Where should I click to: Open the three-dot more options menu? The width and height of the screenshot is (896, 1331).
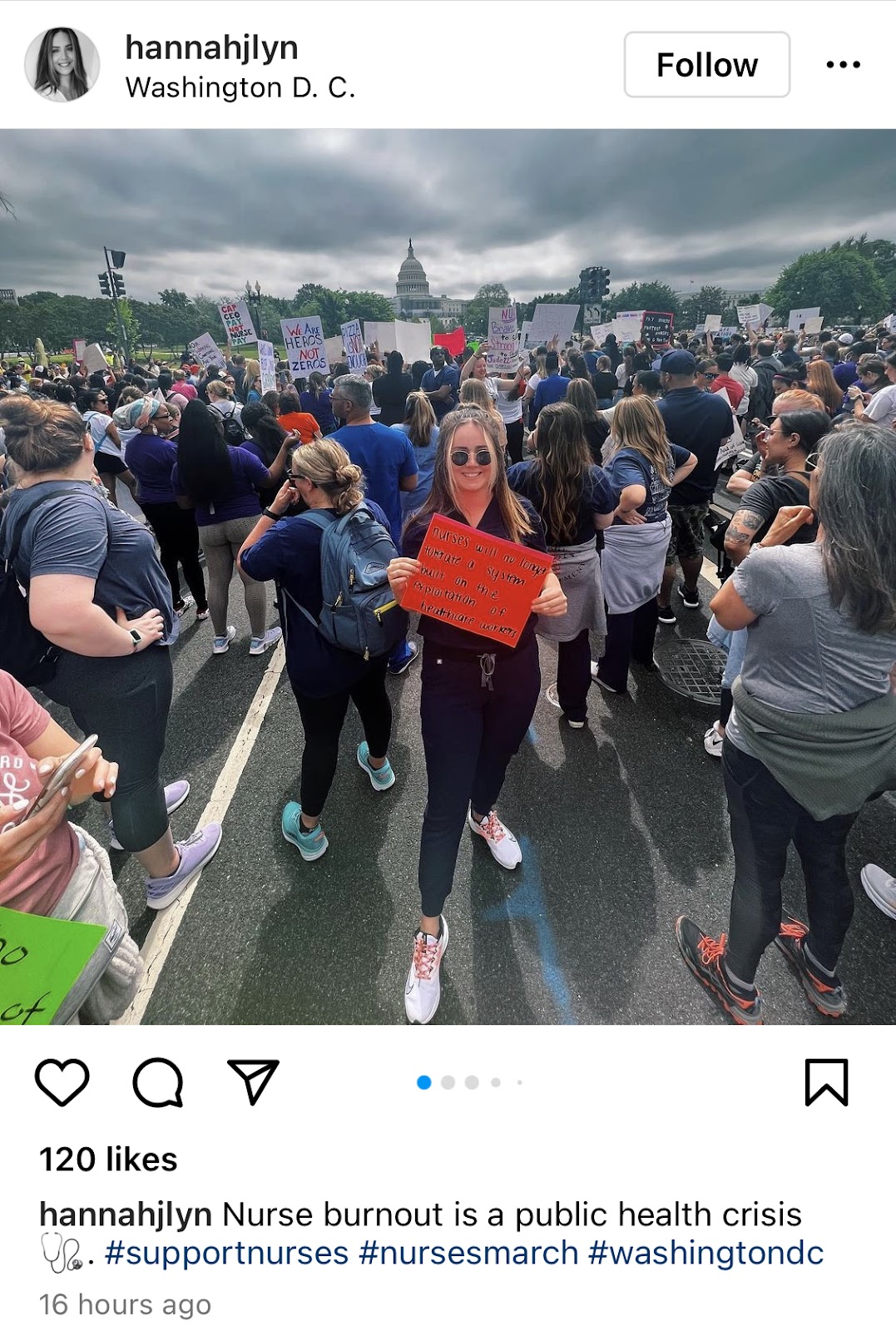coord(843,65)
